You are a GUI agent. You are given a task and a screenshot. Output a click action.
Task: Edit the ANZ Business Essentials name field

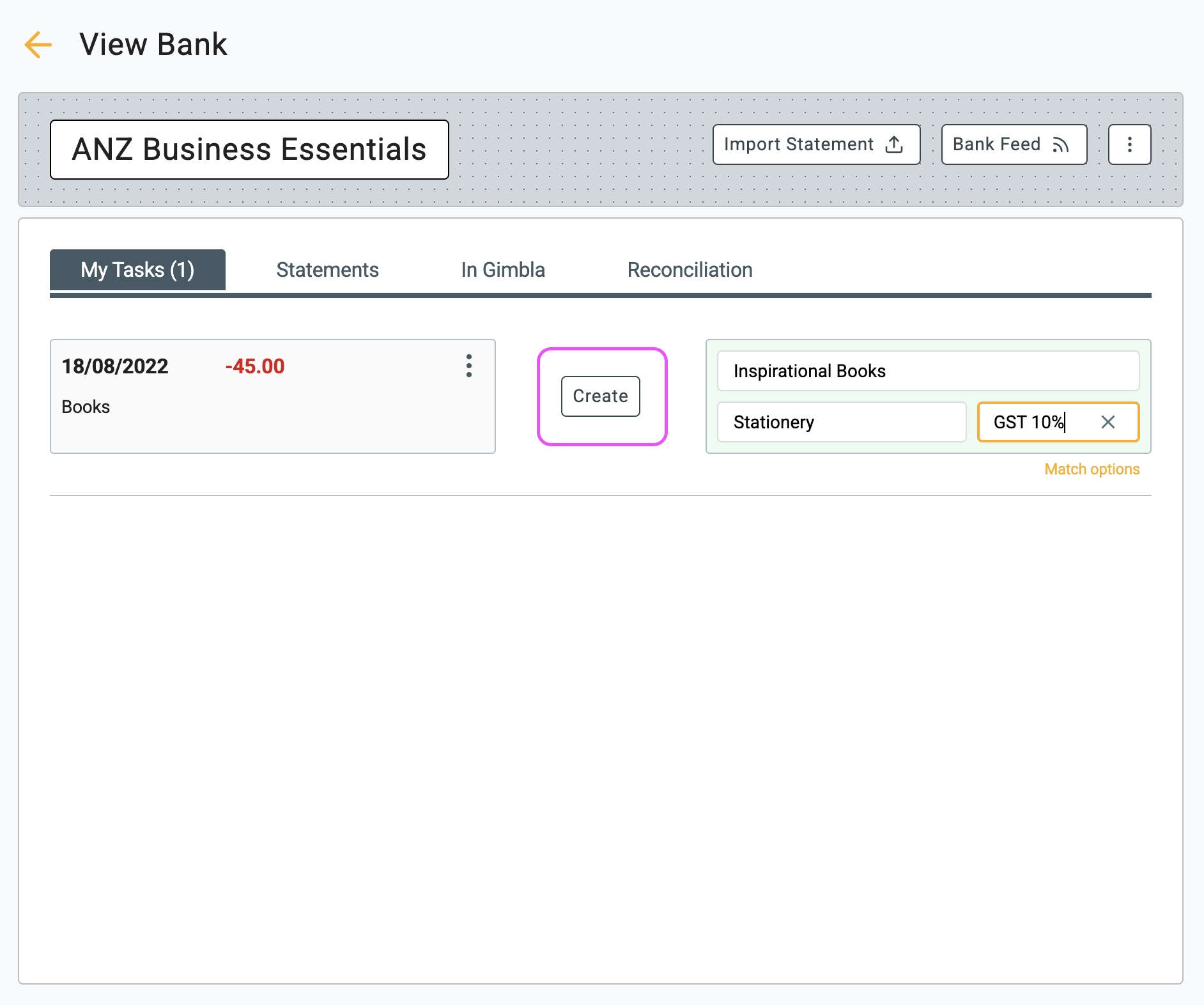[249, 150]
